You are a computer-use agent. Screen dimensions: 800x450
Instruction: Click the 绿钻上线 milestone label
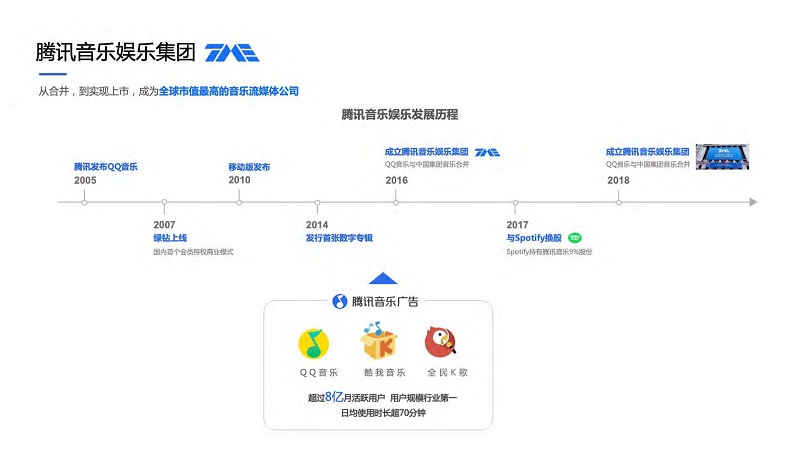coord(170,238)
